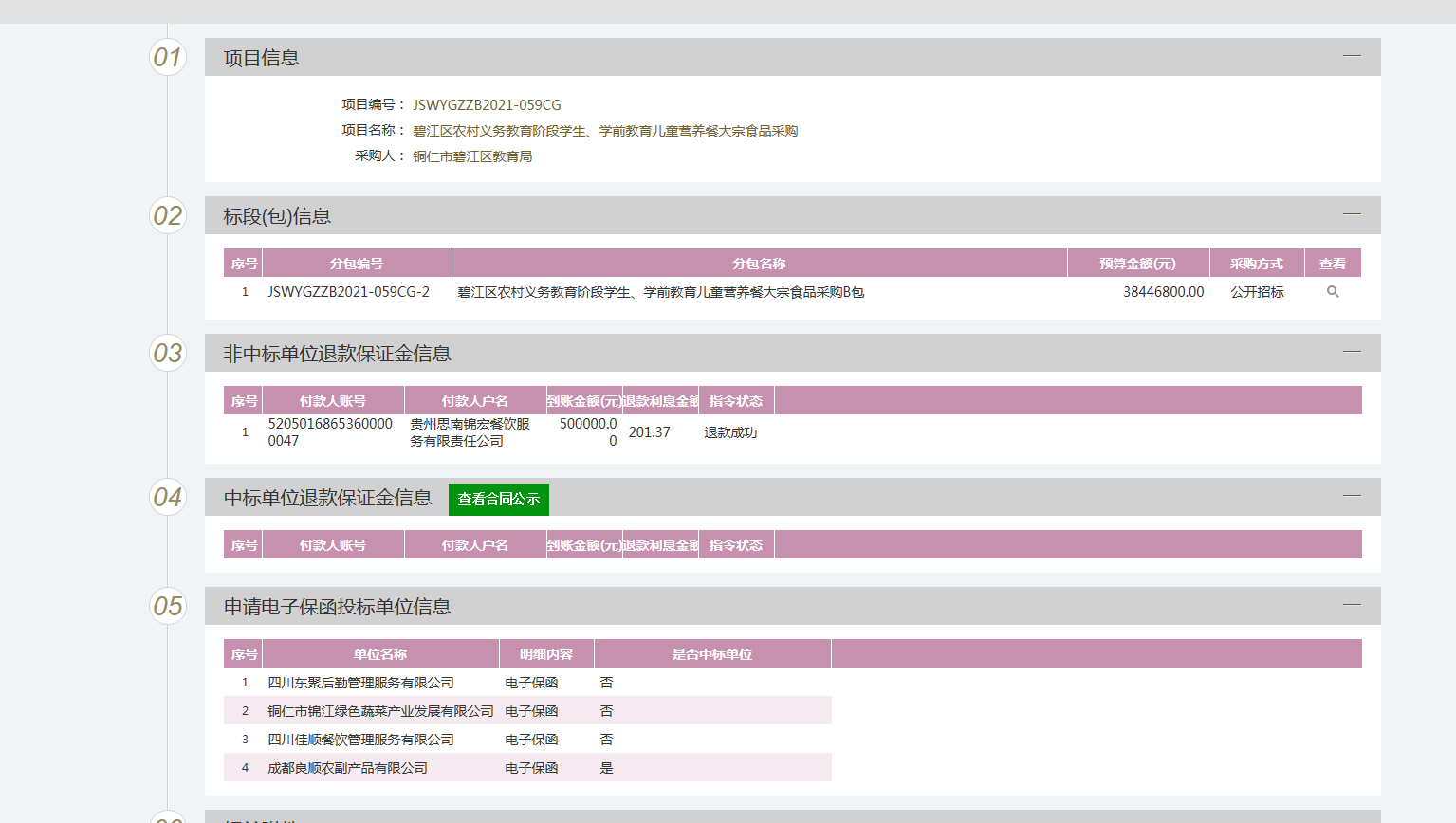Click the 分包名称 column header
Image resolution: width=1456 pixels, height=823 pixels.
759,264
